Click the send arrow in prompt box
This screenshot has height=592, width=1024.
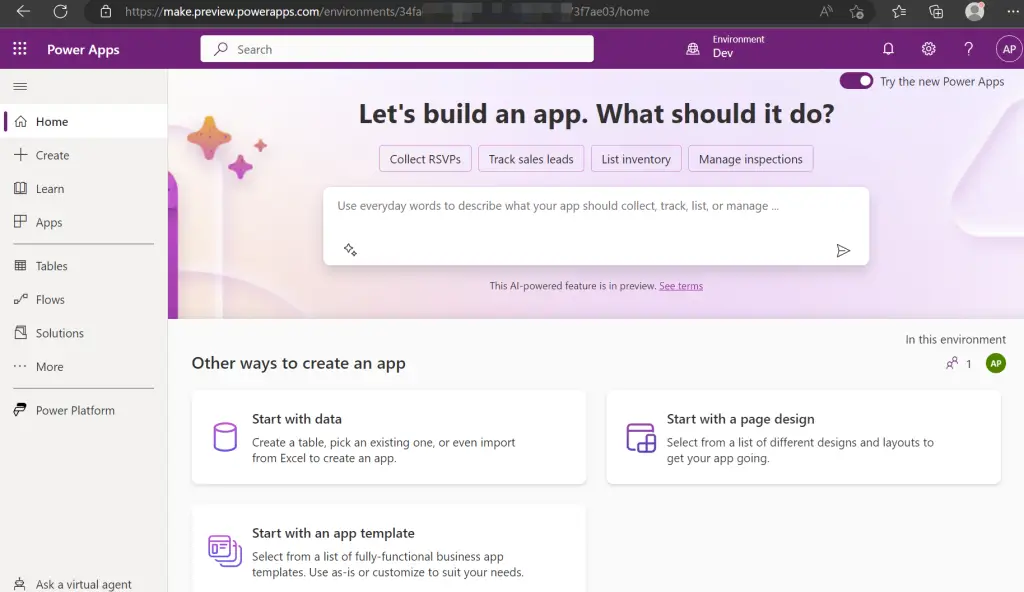[x=843, y=250]
